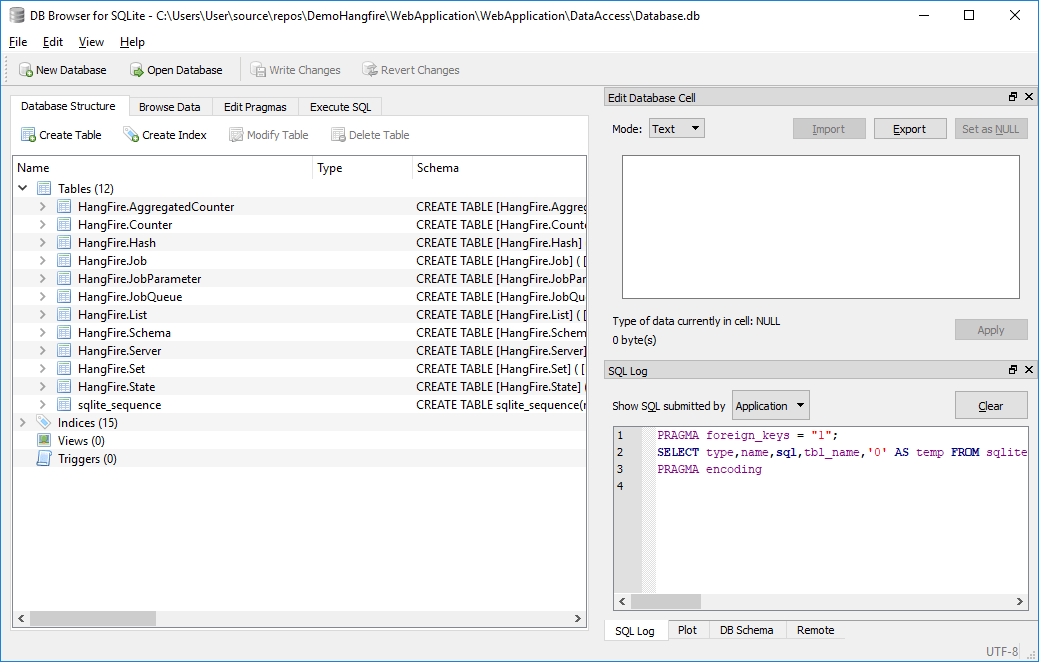Click the Tables (12) node icon
The image size is (1039, 662).
[x=44, y=188]
